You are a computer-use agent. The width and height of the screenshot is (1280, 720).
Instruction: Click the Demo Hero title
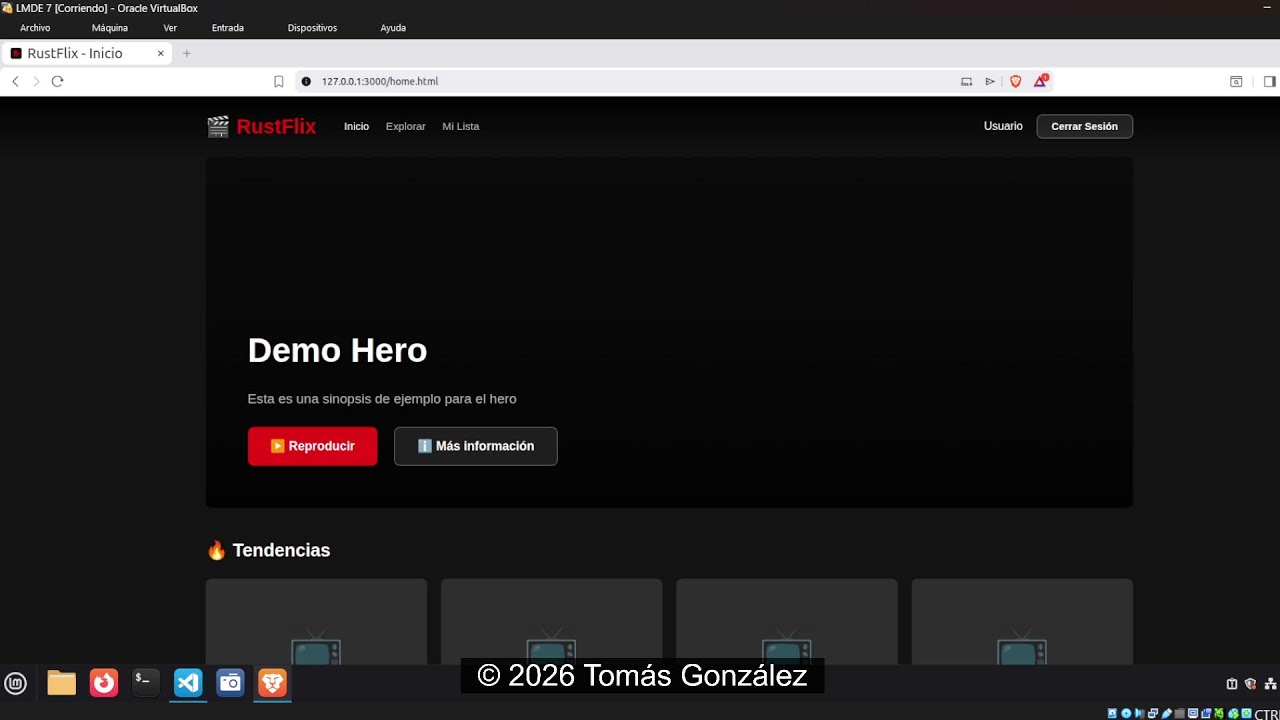(337, 350)
